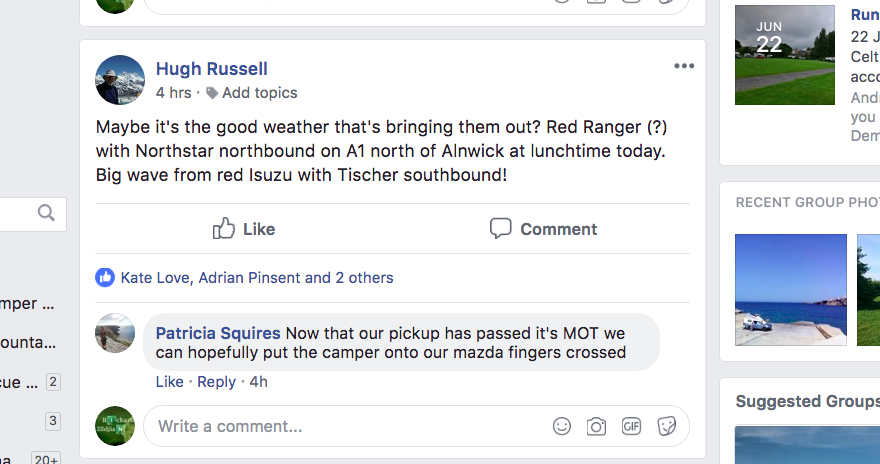This screenshot has height=464, width=880.
Task: Click the Write a comment field
Action: click(x=340, y=426)
